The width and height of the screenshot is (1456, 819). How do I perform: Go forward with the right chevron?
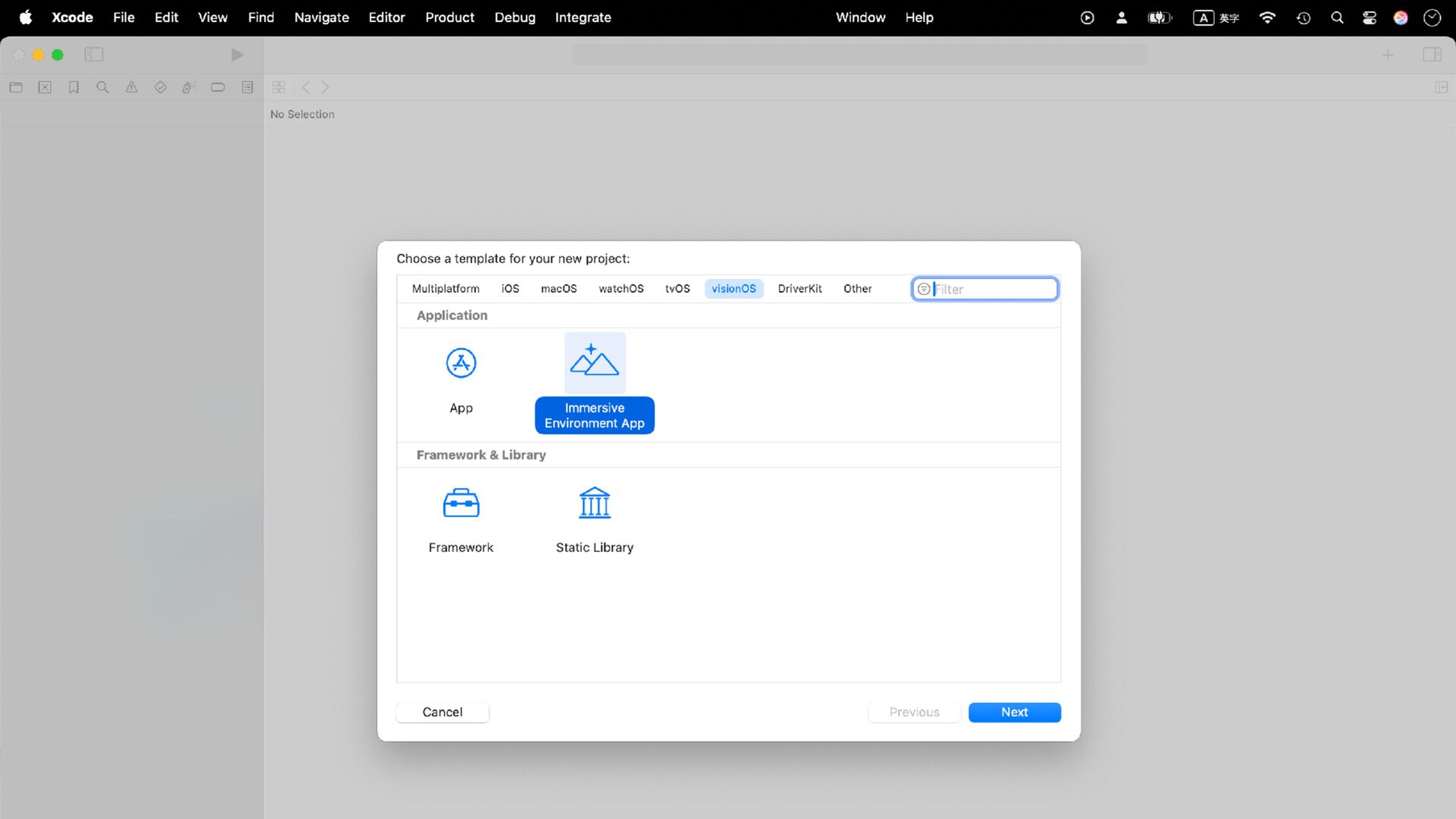coord(325,87)
